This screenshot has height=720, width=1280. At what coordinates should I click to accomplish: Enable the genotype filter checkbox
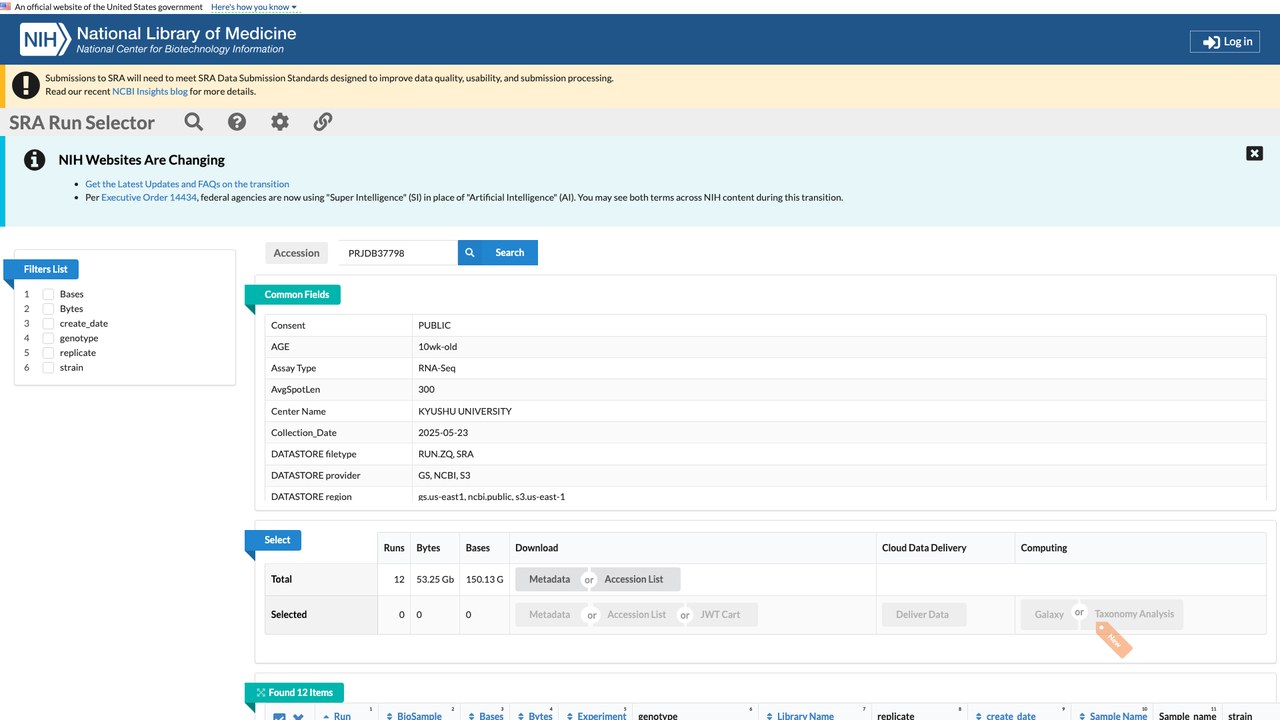[48, 338]
